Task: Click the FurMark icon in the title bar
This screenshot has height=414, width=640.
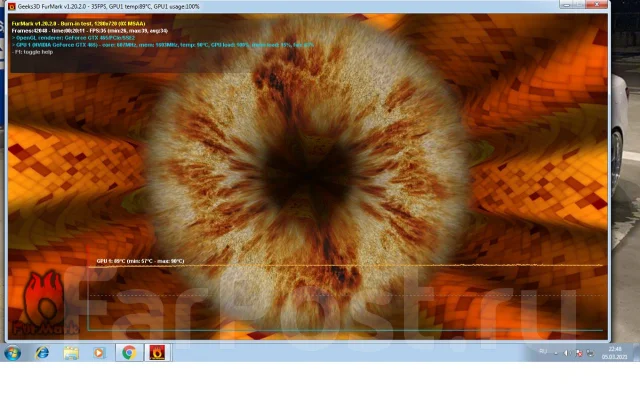Action: pyautogui.click(x=12, y=7)
